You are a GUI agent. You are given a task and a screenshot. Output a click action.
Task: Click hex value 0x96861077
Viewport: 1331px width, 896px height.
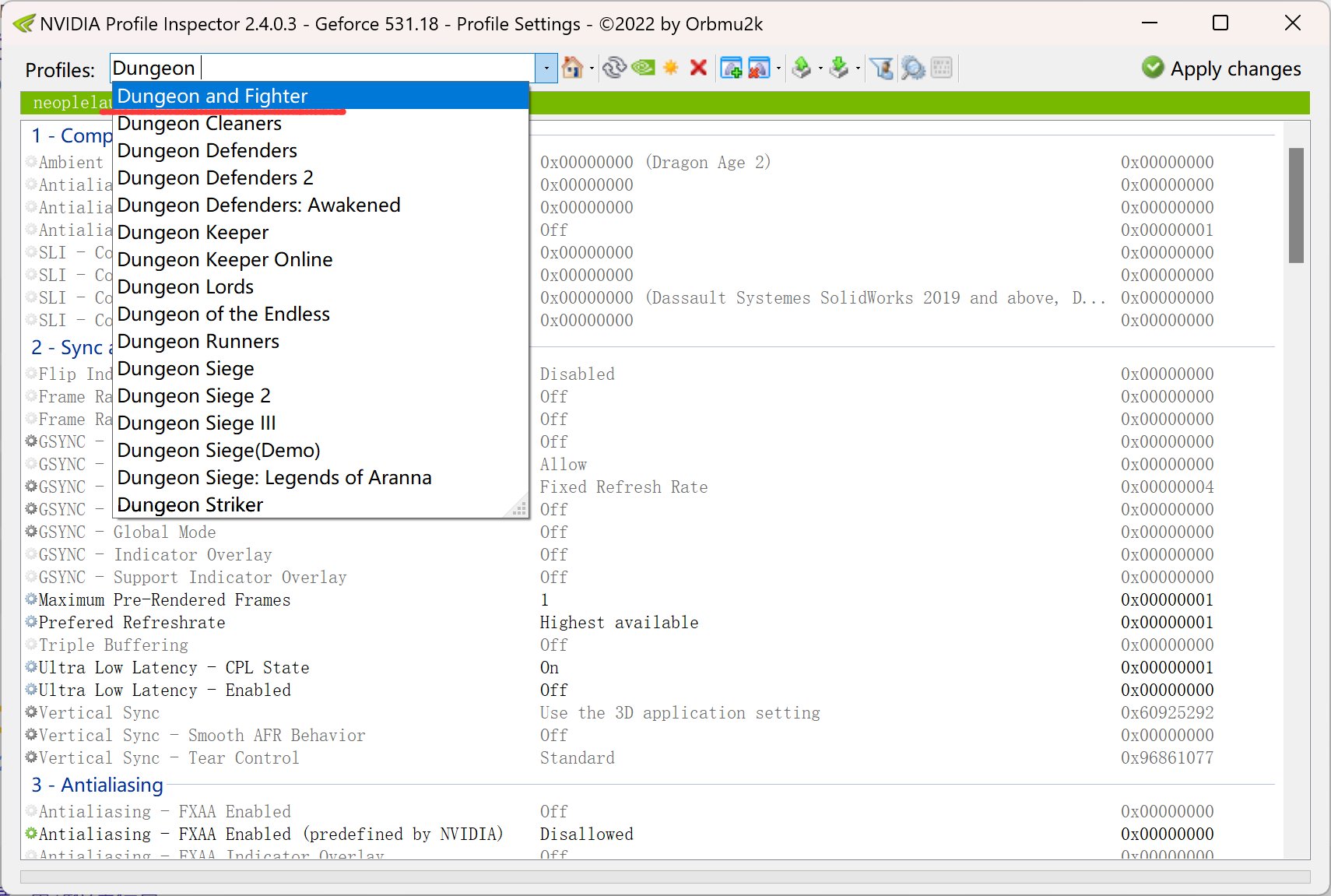click(x=1167, y=758)
